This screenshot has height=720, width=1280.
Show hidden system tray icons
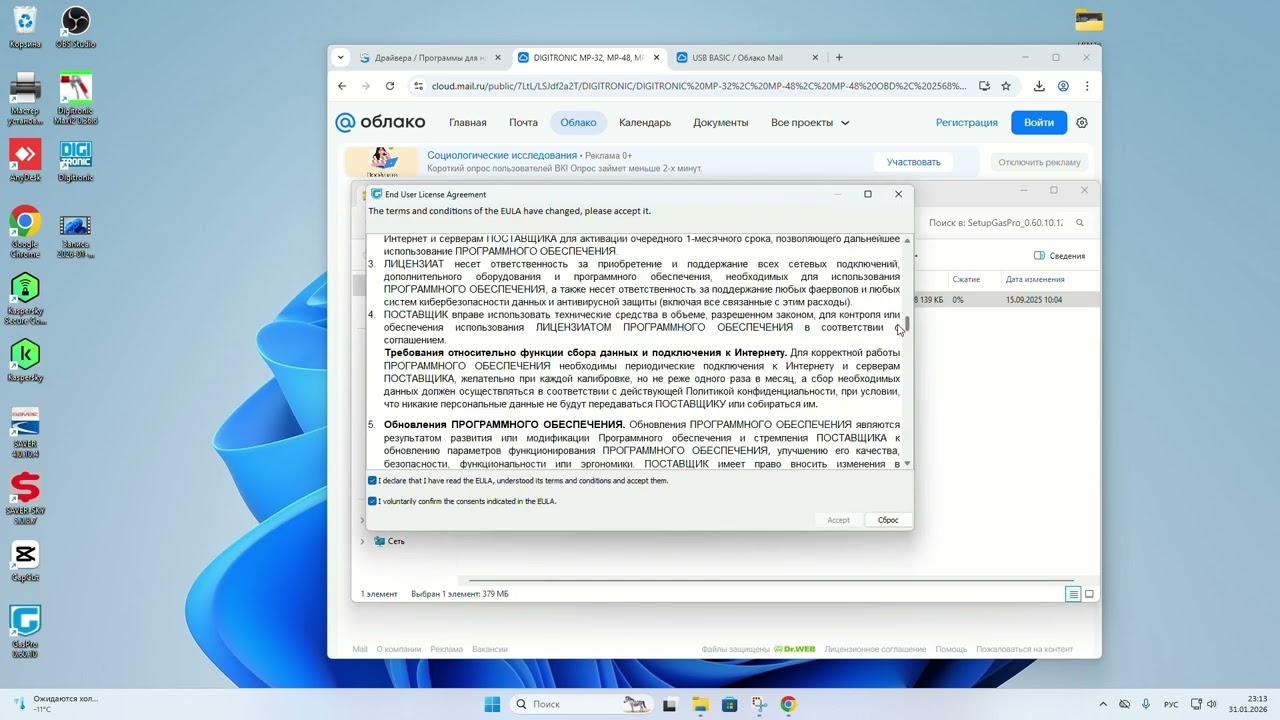tap(1103, 704)
